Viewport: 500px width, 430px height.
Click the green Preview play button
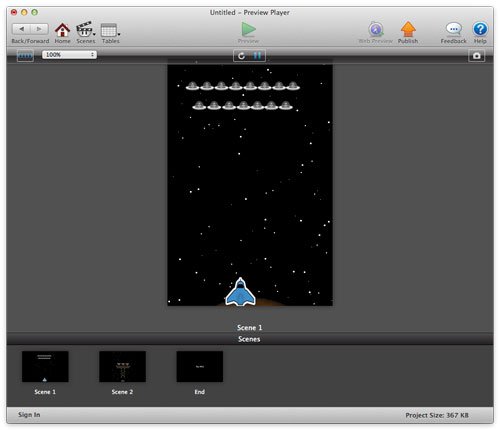coord(248,29)
